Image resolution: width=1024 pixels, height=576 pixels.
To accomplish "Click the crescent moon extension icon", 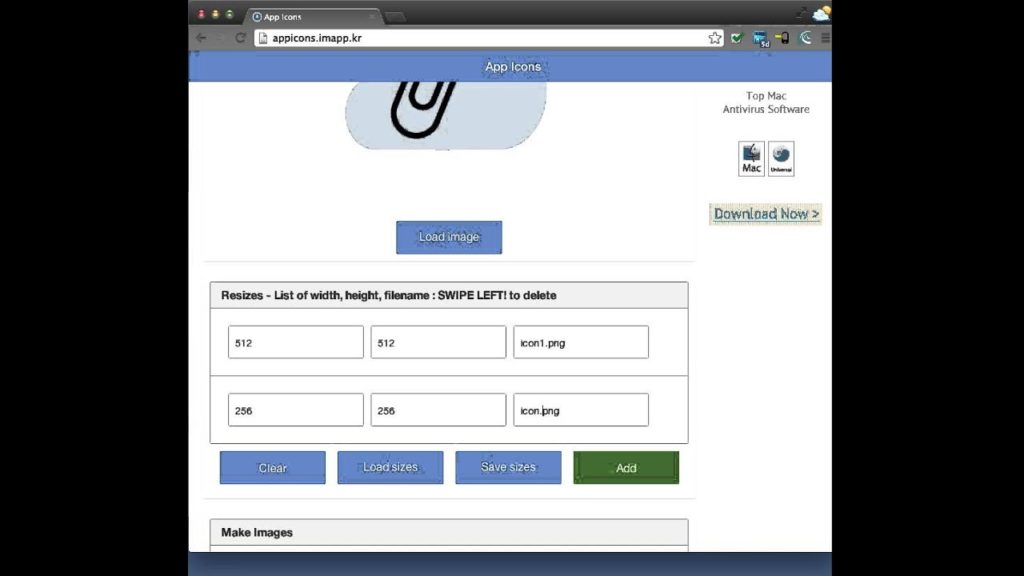I will coord(806,38).
